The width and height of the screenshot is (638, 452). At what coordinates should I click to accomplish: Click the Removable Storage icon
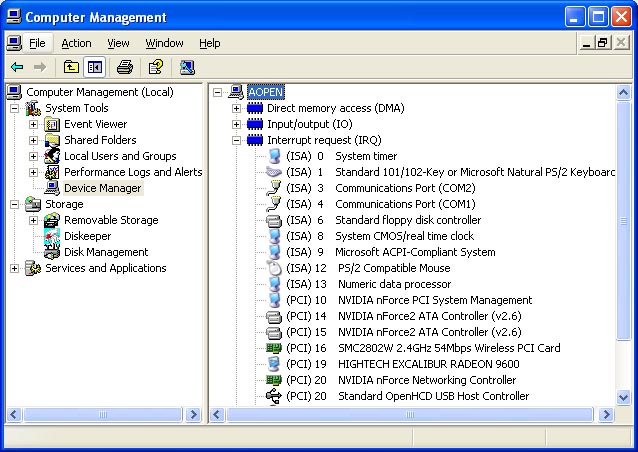click(x=52, y=220)
